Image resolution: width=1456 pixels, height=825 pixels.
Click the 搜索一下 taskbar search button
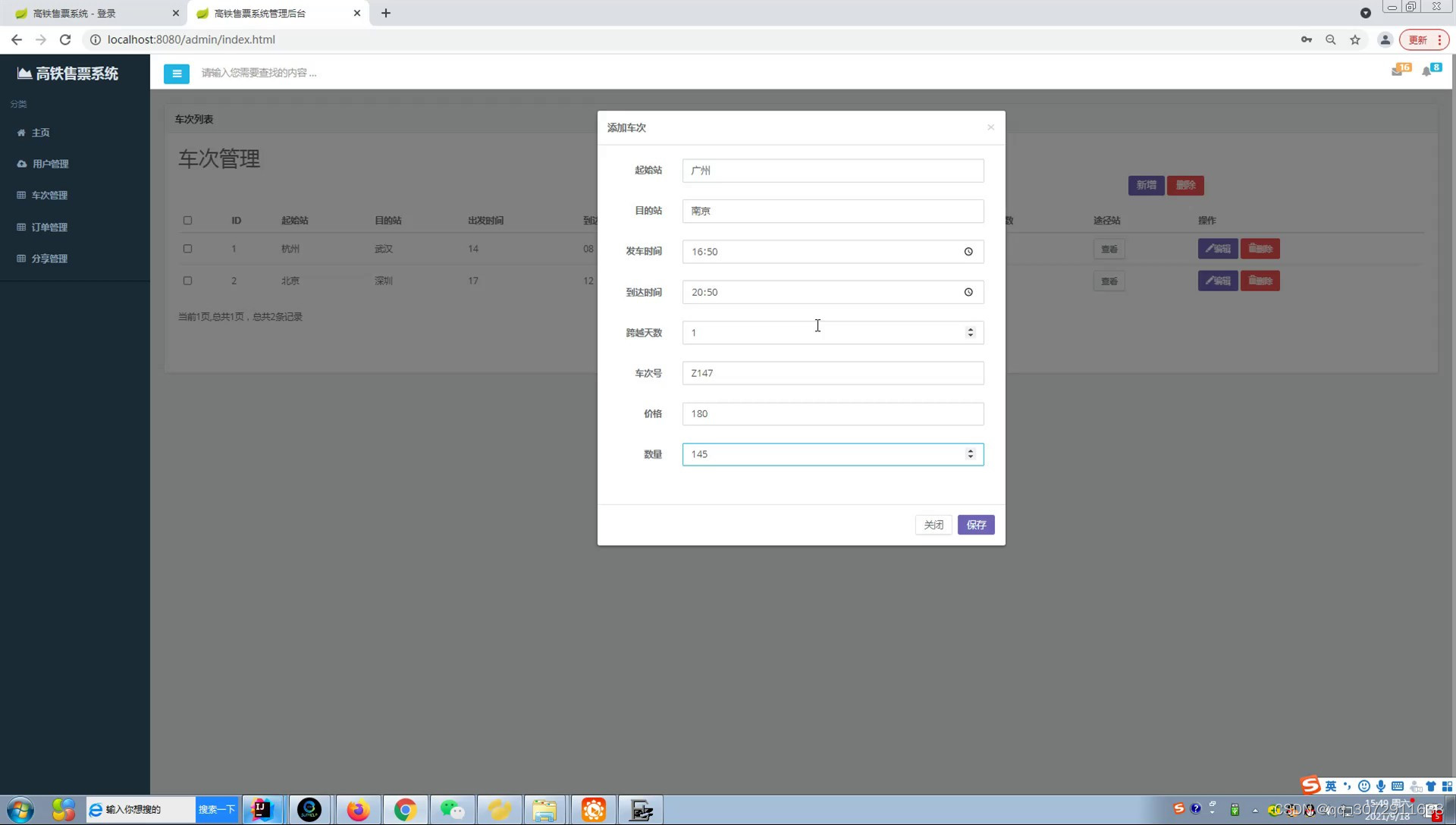pyautogui.click(x=217, y=809)
